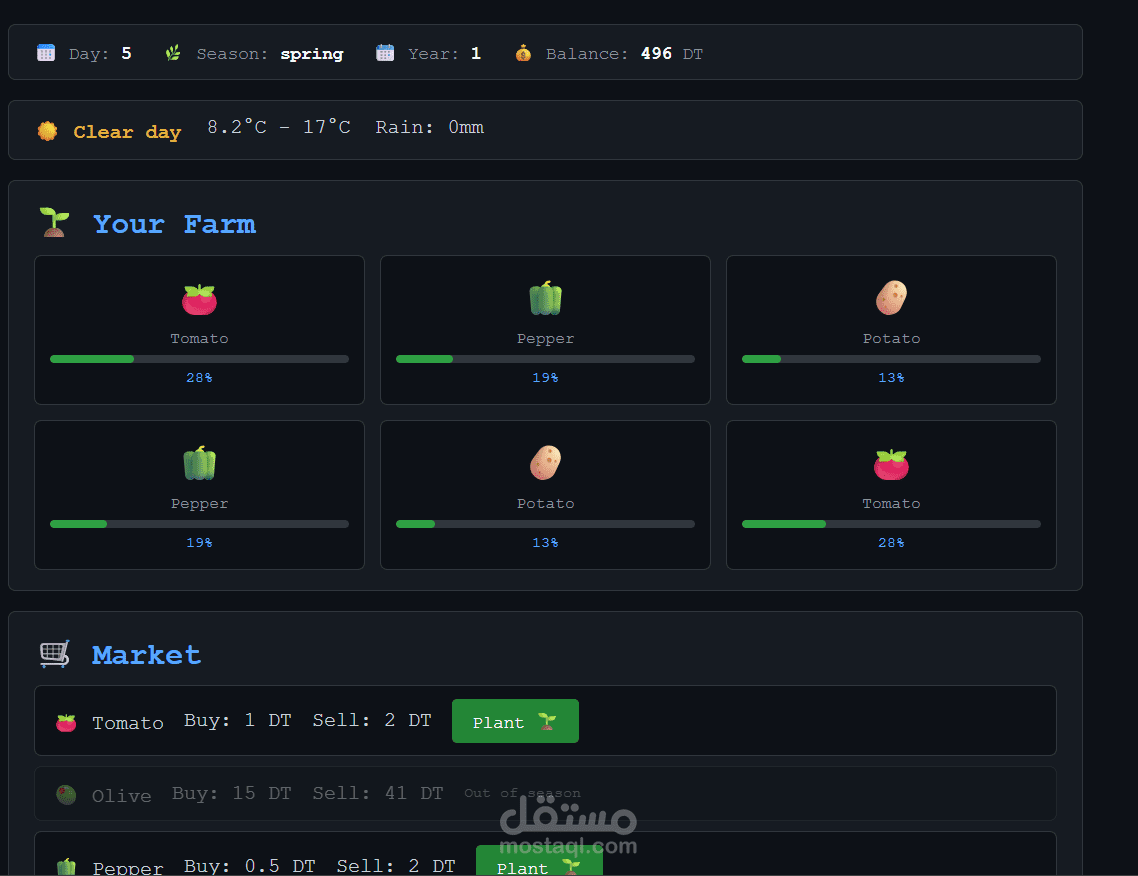Viewport: 1138px width, 876px height.
Task: Click Olive 'Buy: 15 DT' price
Action: coord(232,793)
